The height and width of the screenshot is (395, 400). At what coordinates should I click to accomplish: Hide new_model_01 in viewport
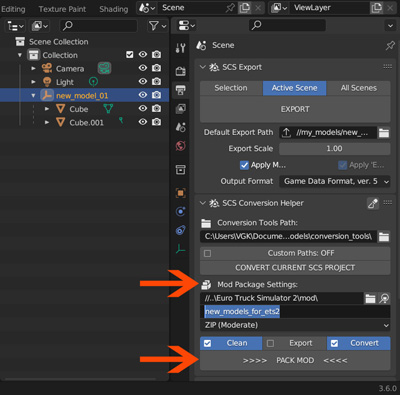[x=143, y=95]
